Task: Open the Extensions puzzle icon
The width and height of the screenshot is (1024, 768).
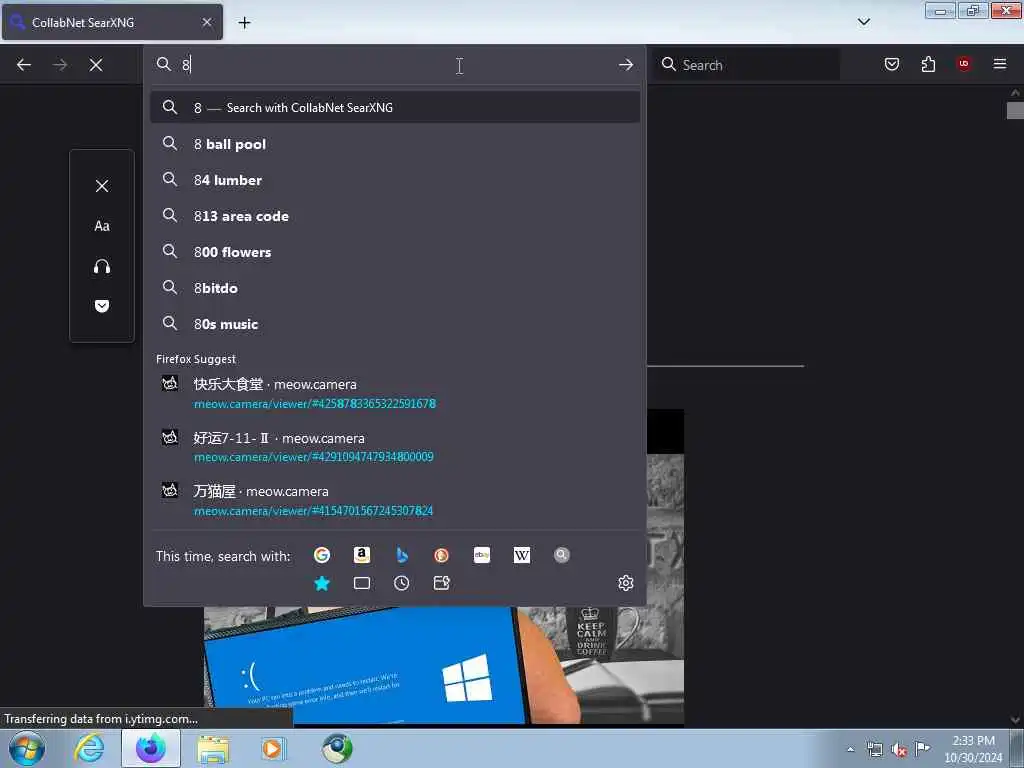Action: (928, 64)
